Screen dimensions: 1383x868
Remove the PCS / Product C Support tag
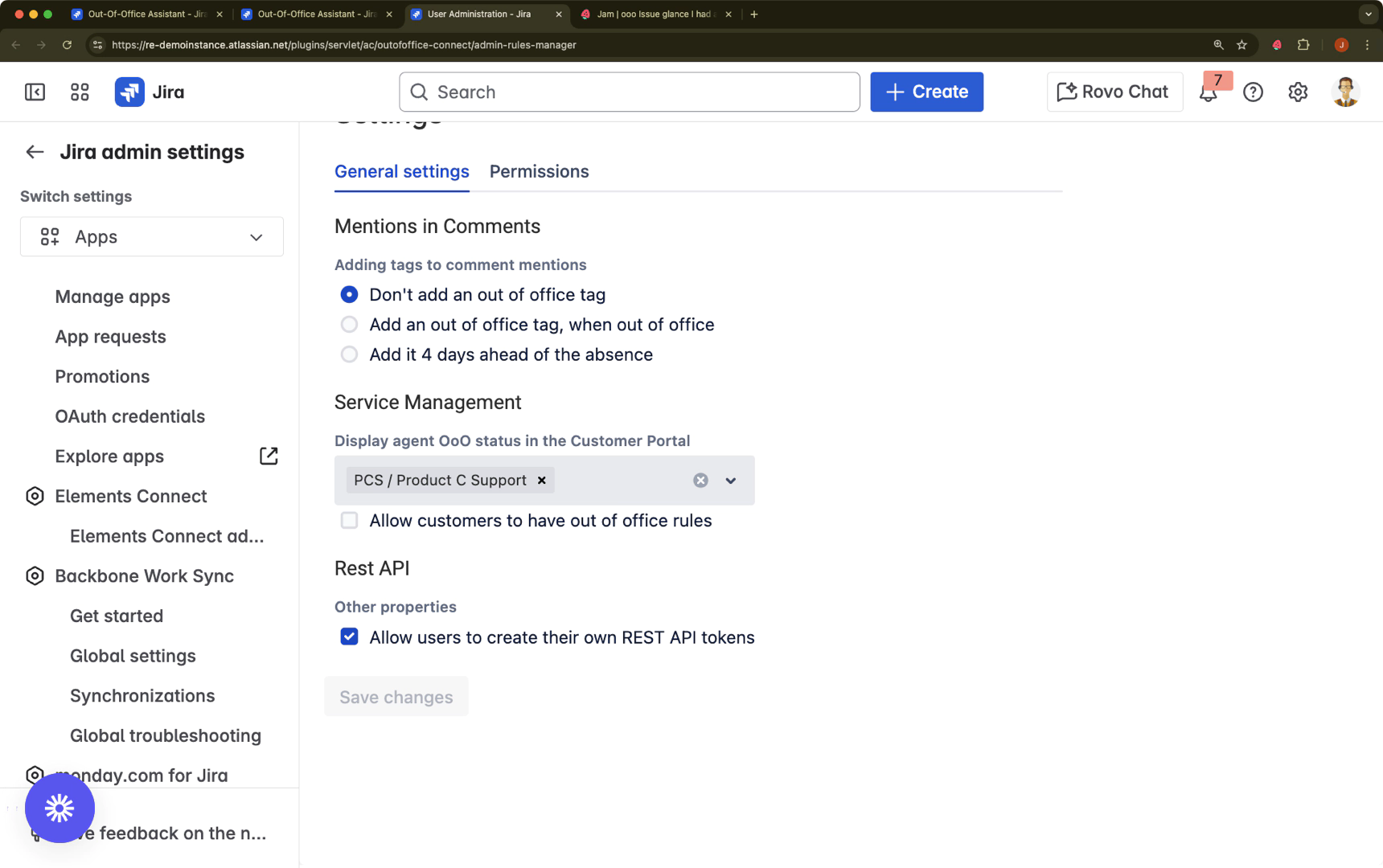(542, 481)
